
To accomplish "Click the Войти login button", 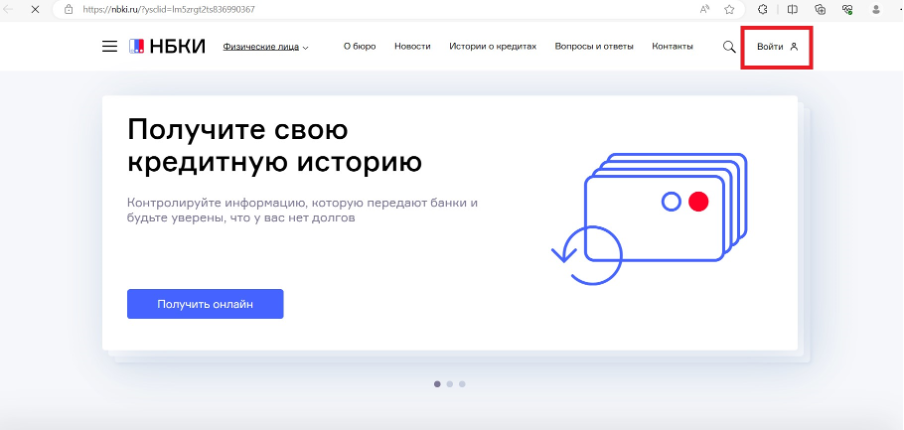I will pos(777,47).
